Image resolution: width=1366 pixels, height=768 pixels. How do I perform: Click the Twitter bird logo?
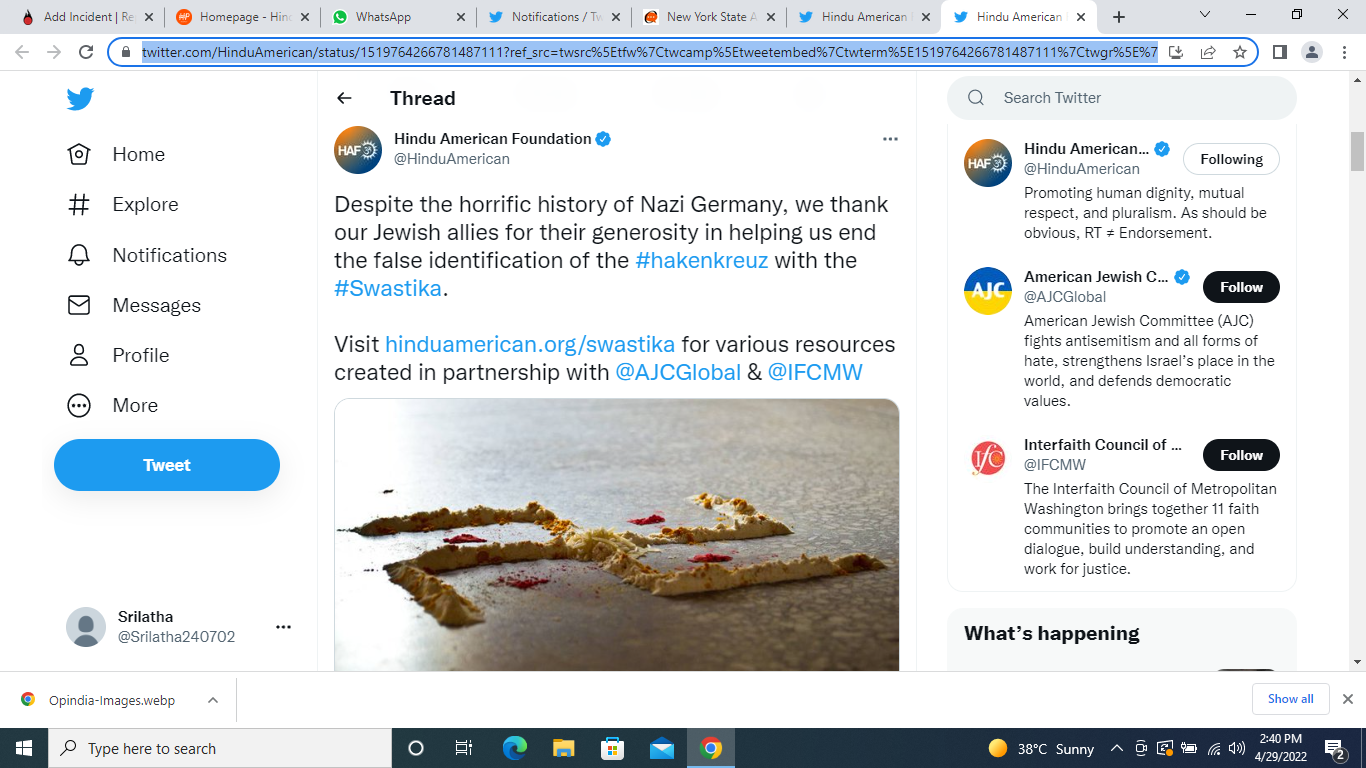click(x=80, y=99)
